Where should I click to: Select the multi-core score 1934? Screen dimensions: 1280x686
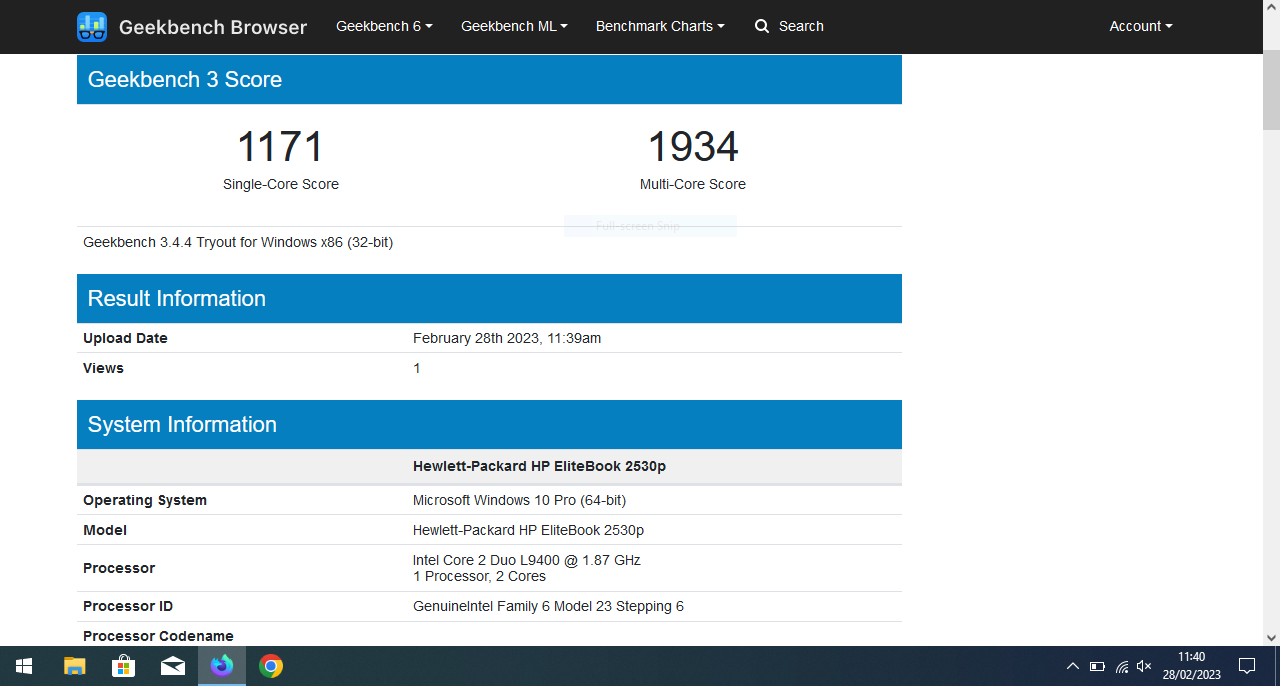click(693, 147)
